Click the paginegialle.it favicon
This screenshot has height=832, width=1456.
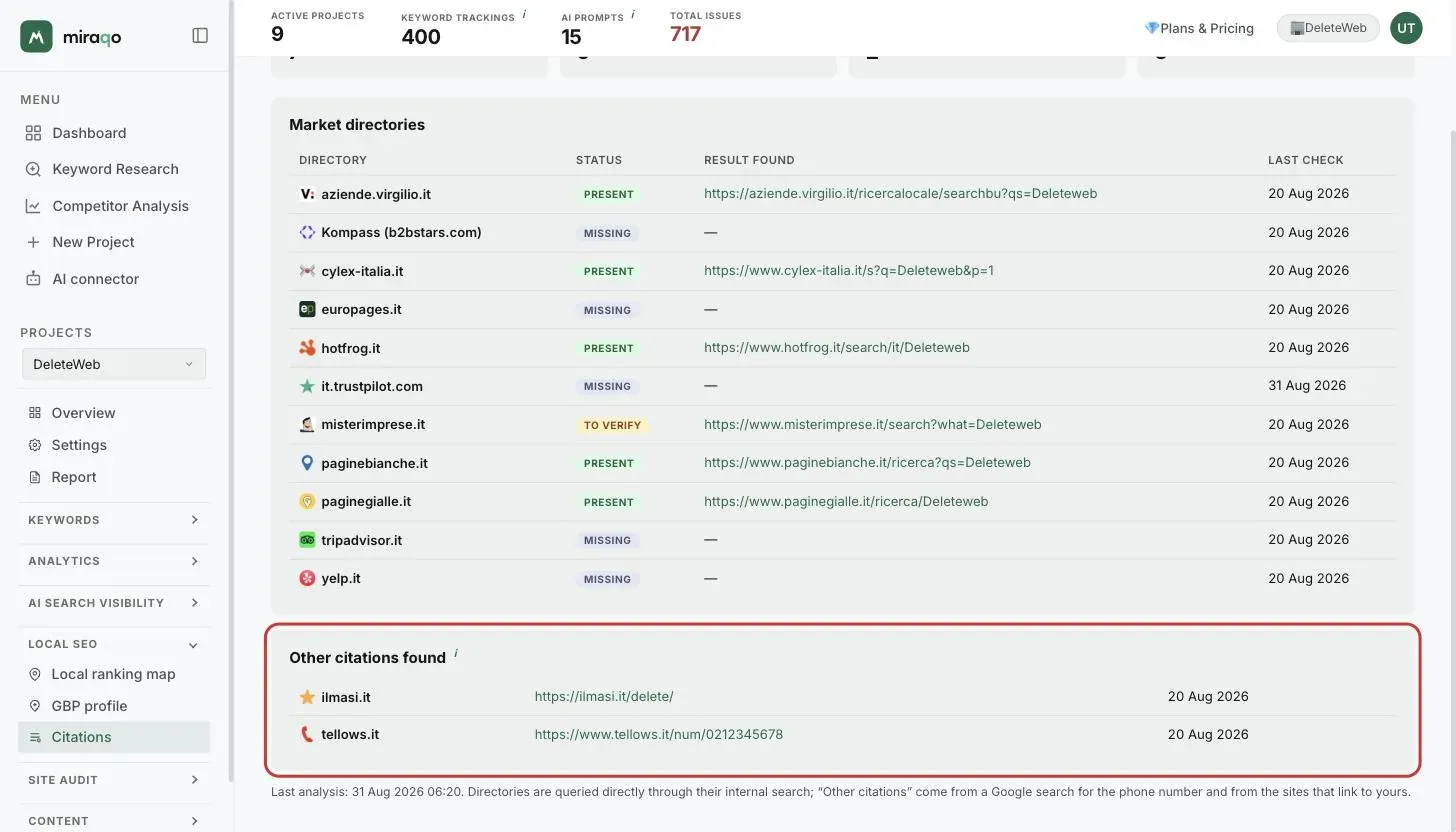[307, 501]
